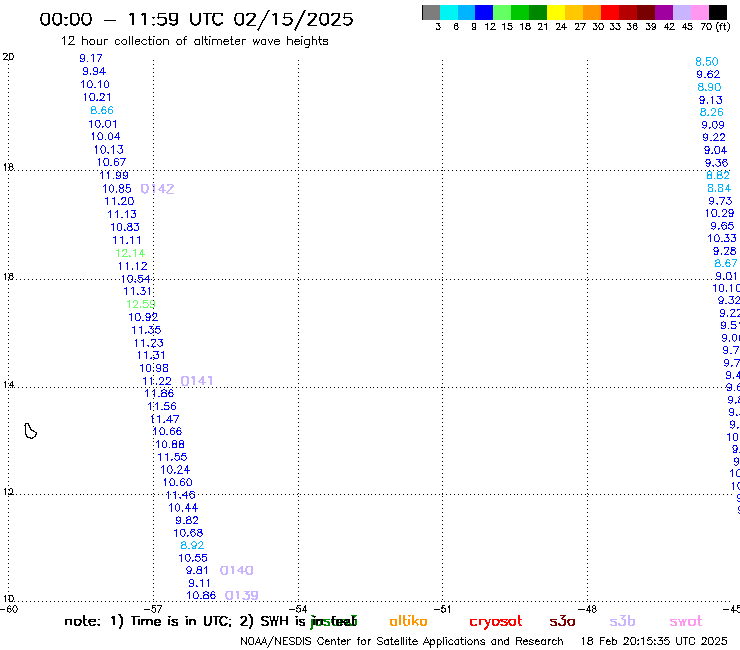Select the 9.62 value on right track
740x650 pixels.
click(x=708, y=74)
